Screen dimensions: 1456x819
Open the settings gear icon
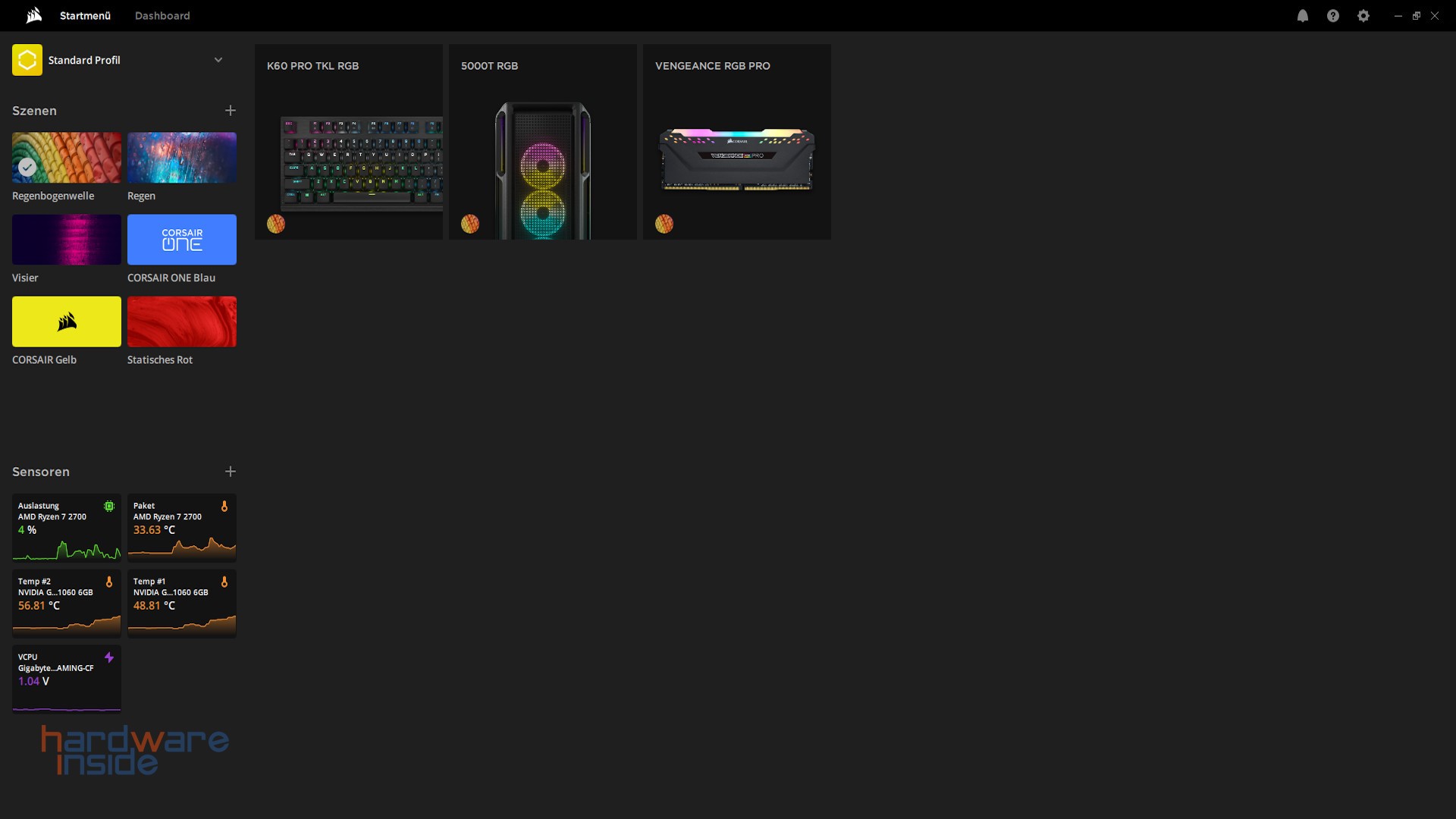click(x=1363, y=16)
